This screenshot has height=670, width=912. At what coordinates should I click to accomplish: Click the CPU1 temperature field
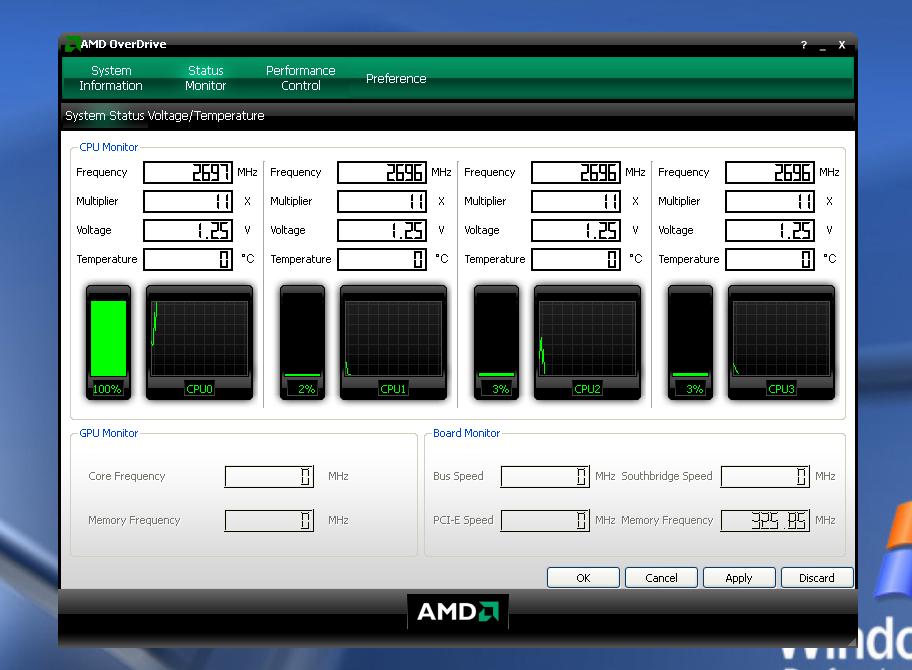(382, 259)
